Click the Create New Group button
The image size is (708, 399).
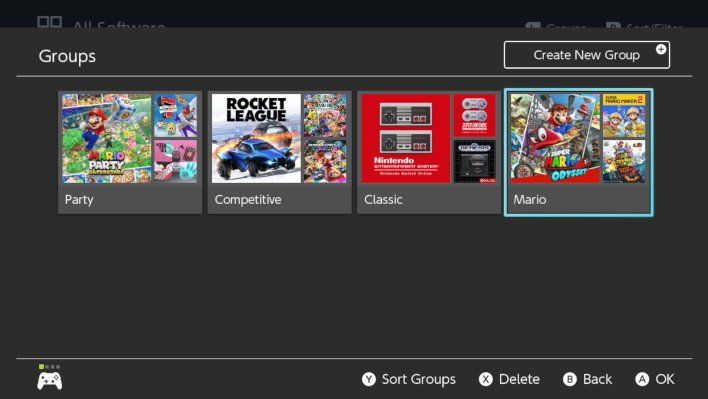tap(587, 55)
